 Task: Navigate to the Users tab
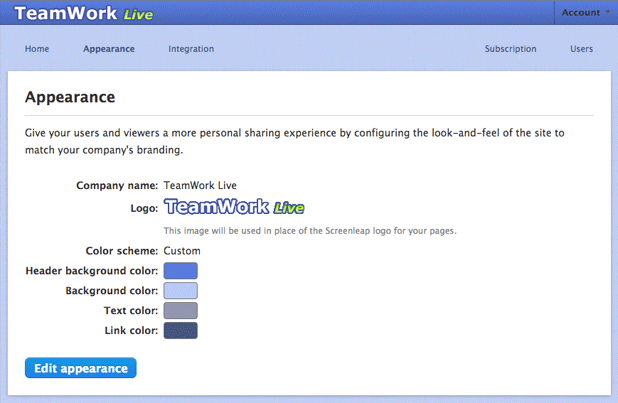pos(581,49)
